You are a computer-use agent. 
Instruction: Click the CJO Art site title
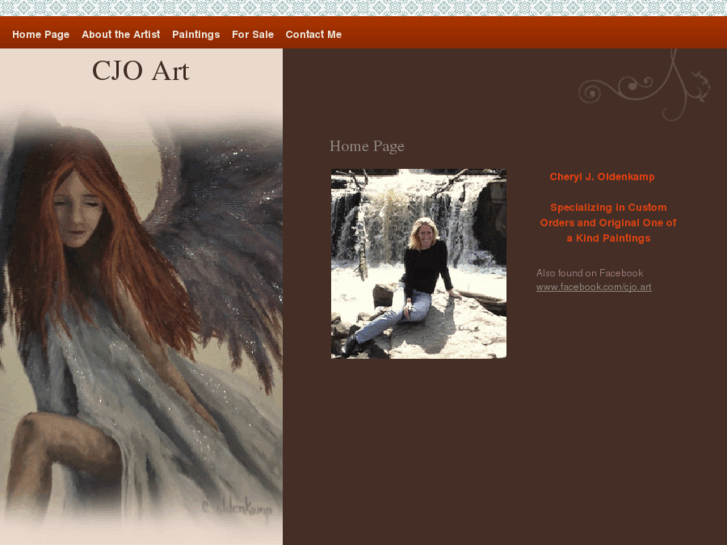141,71
